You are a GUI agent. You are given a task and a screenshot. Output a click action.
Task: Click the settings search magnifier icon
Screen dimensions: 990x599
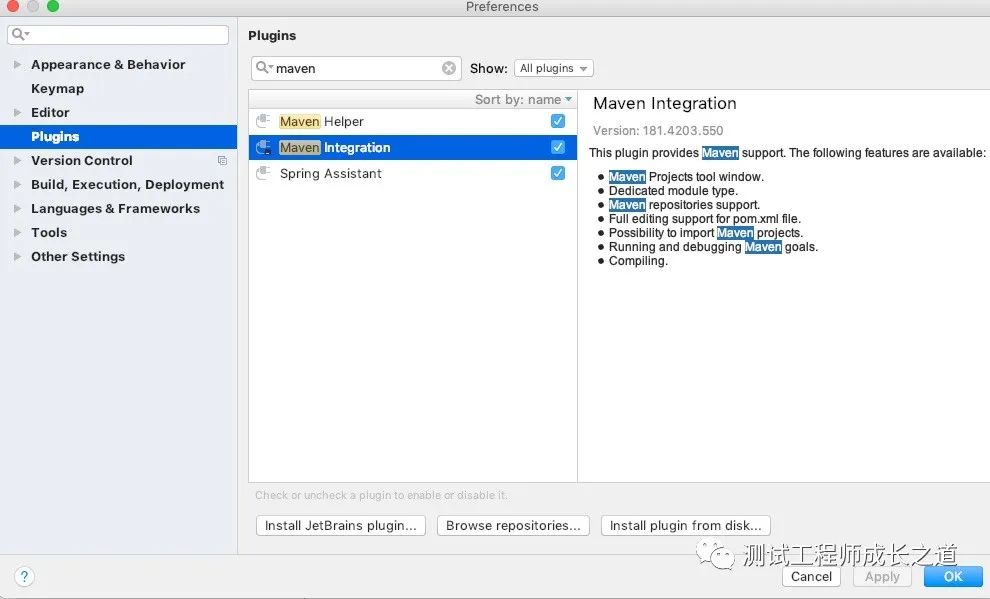(x=20, y=34)
